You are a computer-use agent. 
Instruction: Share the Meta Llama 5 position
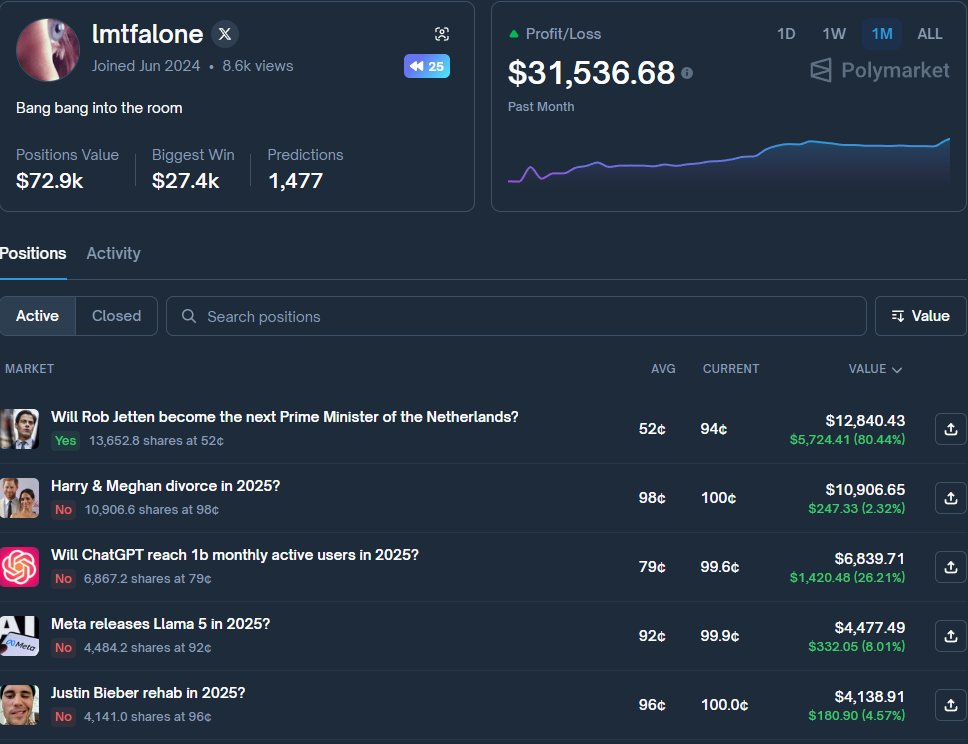point(951,636)
